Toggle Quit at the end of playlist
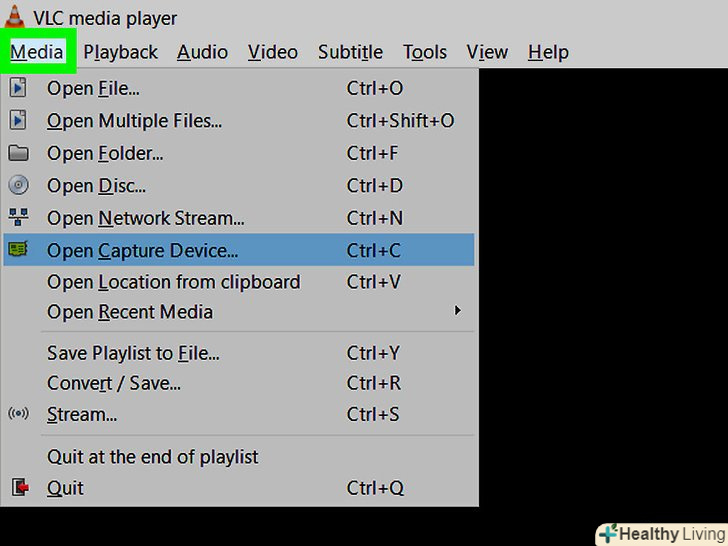The image size is (728, 546). [x=152, y=457]
